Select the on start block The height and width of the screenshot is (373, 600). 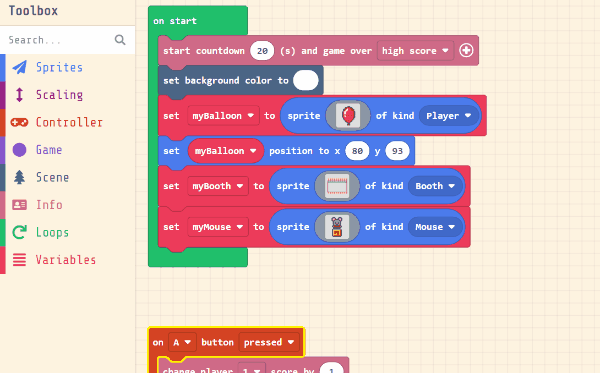point(175,21)
